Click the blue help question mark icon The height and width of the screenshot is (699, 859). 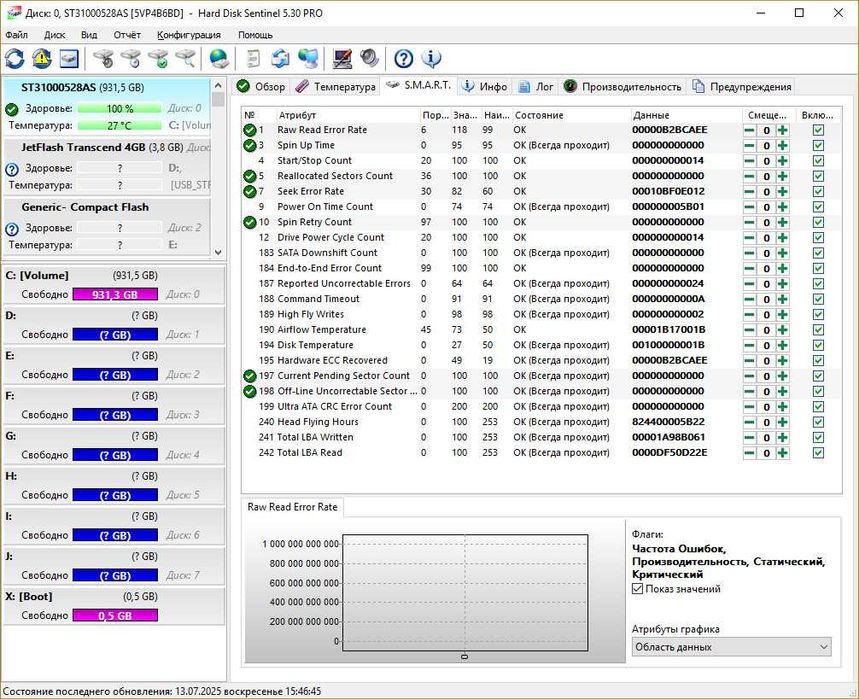tap(403, 58)
